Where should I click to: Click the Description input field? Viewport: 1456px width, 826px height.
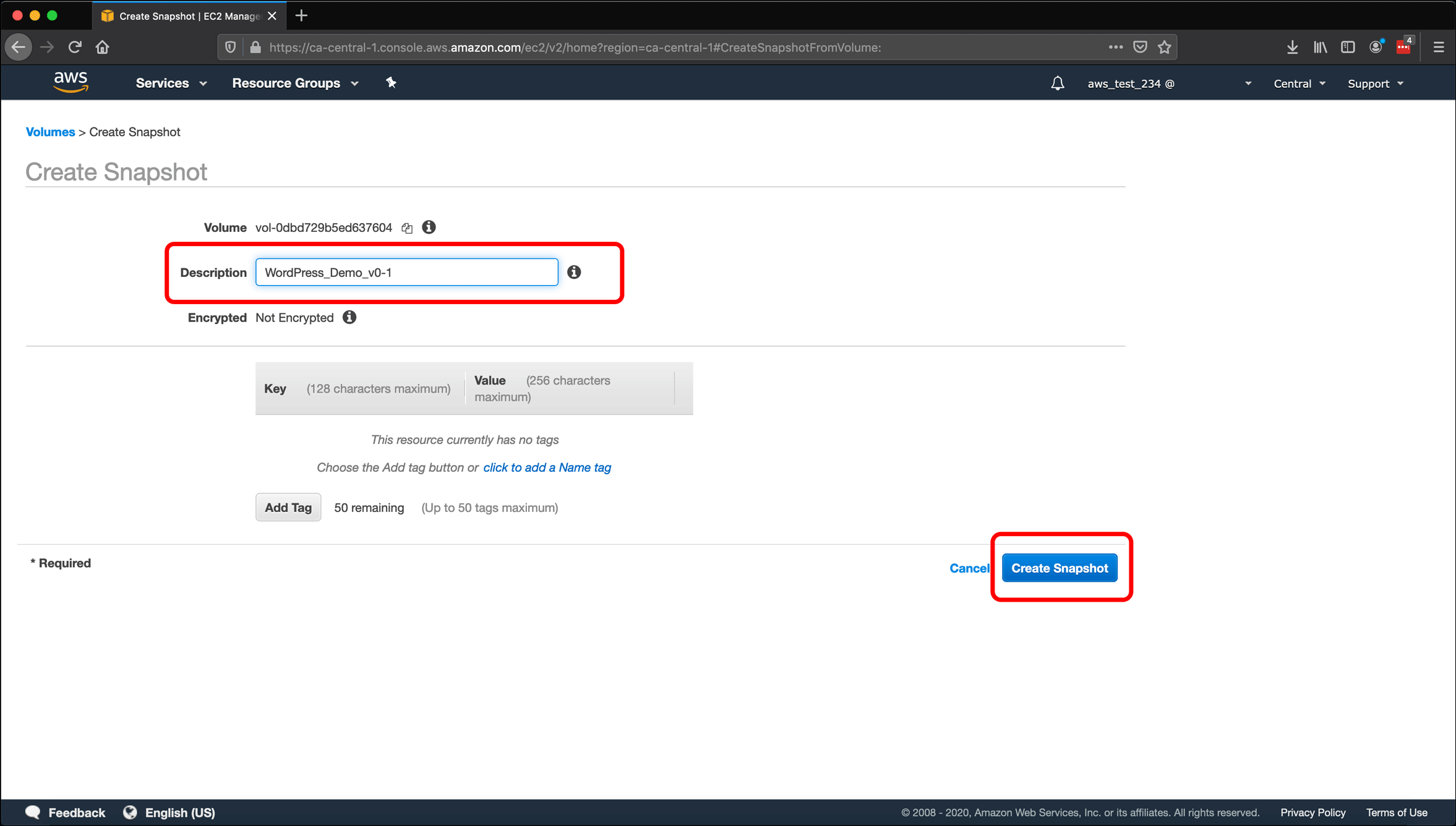point(407,272)
